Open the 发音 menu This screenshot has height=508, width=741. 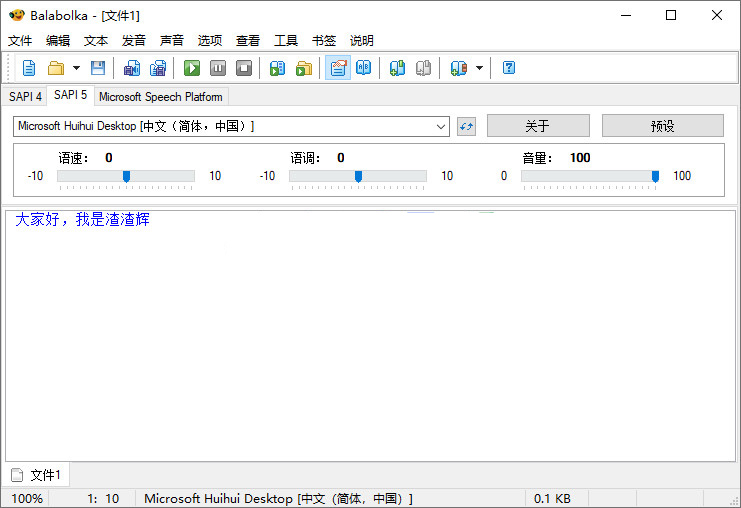coord(134,41)
